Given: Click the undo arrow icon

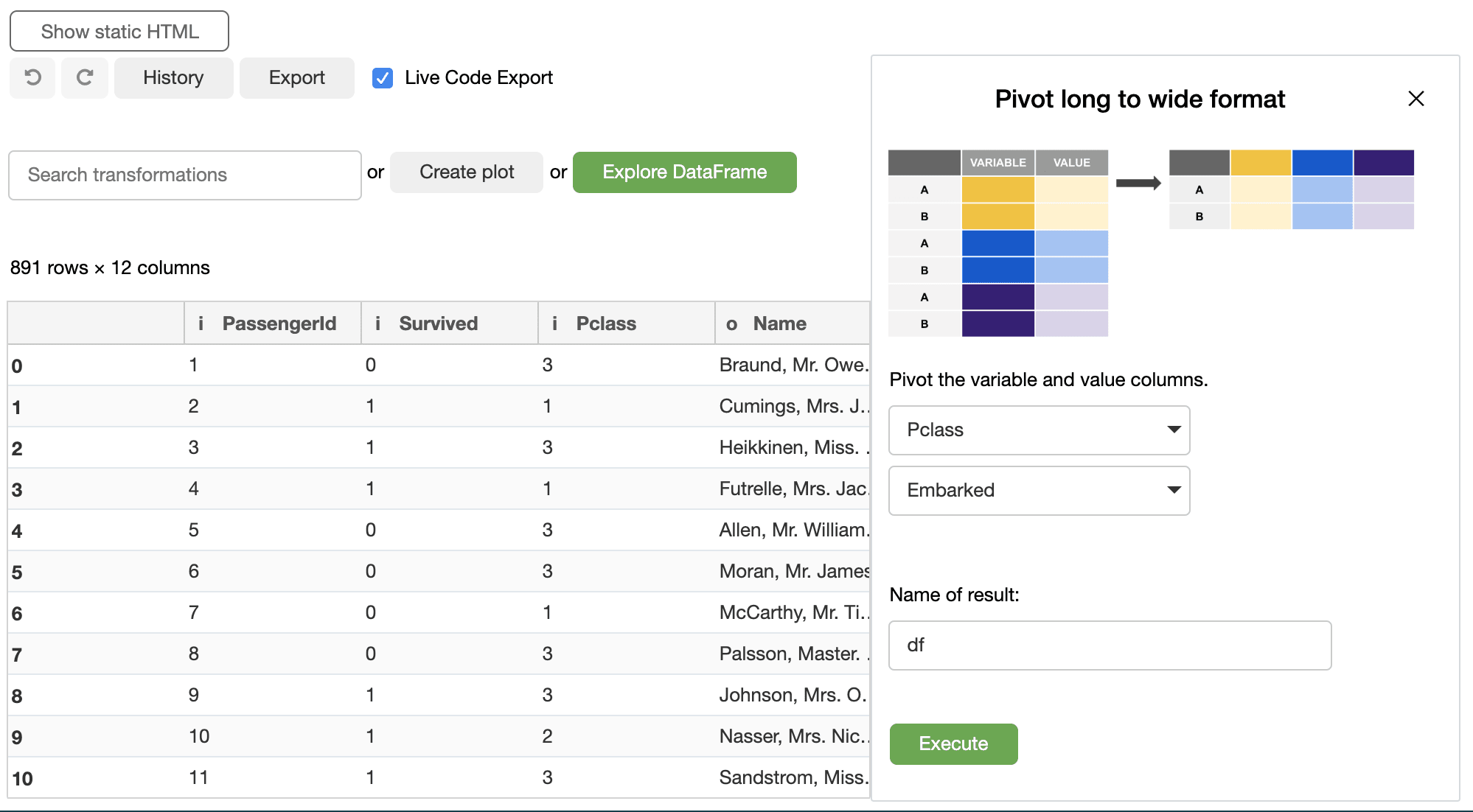Looking at the screenshot, I should (x=32, y=77).
